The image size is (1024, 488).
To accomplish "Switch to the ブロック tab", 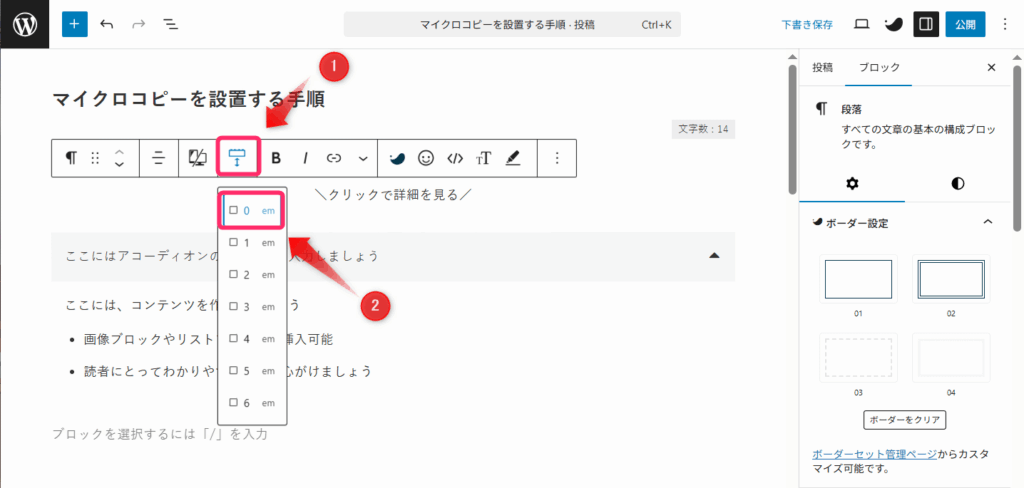I will coord(879,67).
